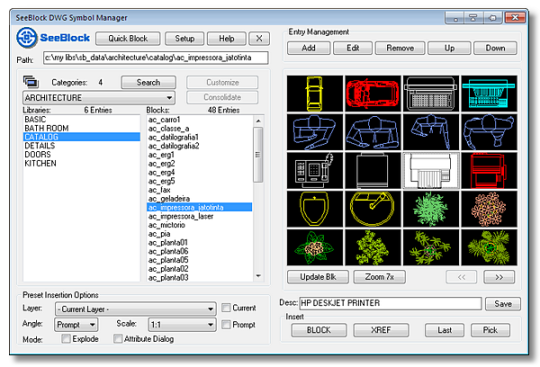Toggle the Prompt scale checkbox
540x367 pixels.
pos(226,324)
